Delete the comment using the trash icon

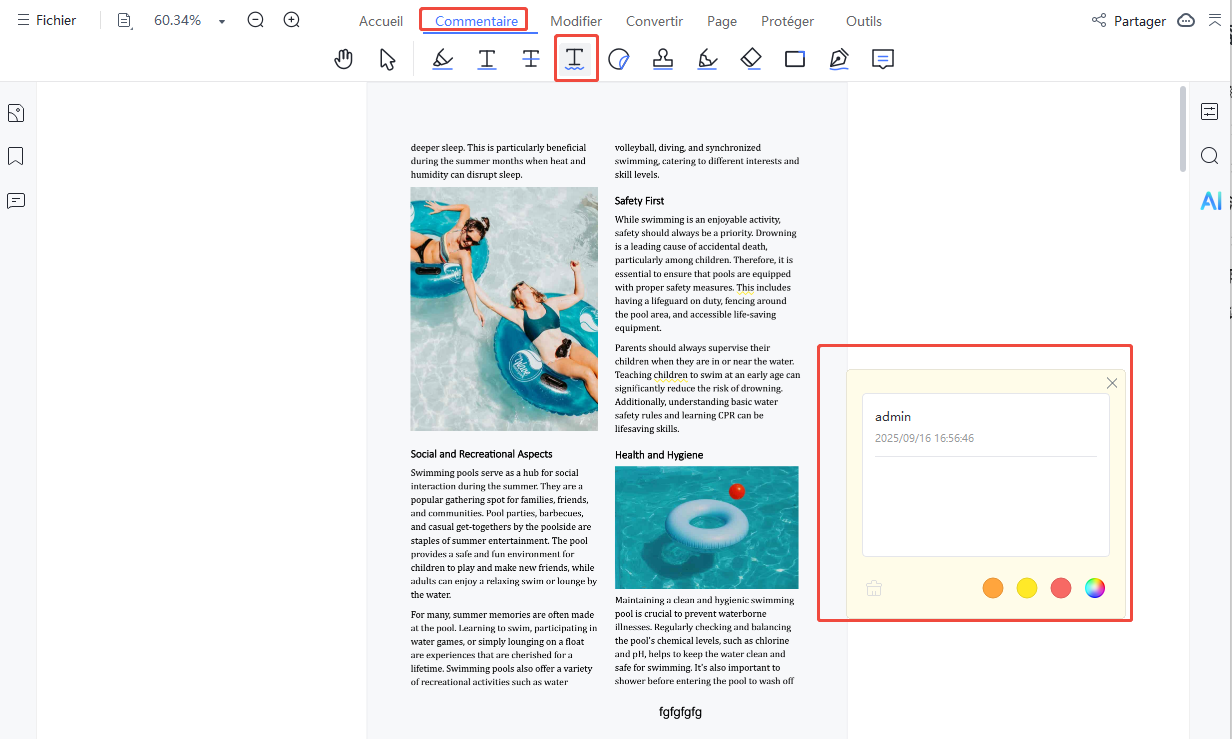pyautogui.click(x=874, y=588)
